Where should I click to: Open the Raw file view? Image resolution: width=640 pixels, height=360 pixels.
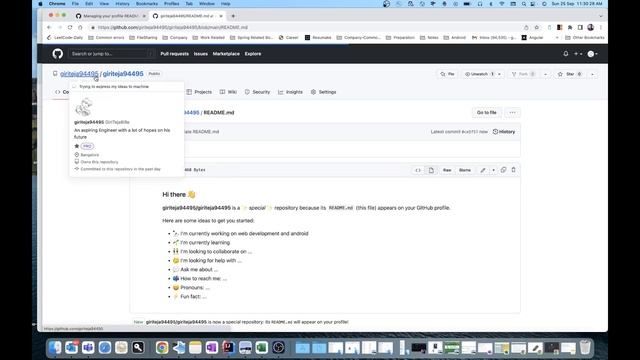coord(447,170)
